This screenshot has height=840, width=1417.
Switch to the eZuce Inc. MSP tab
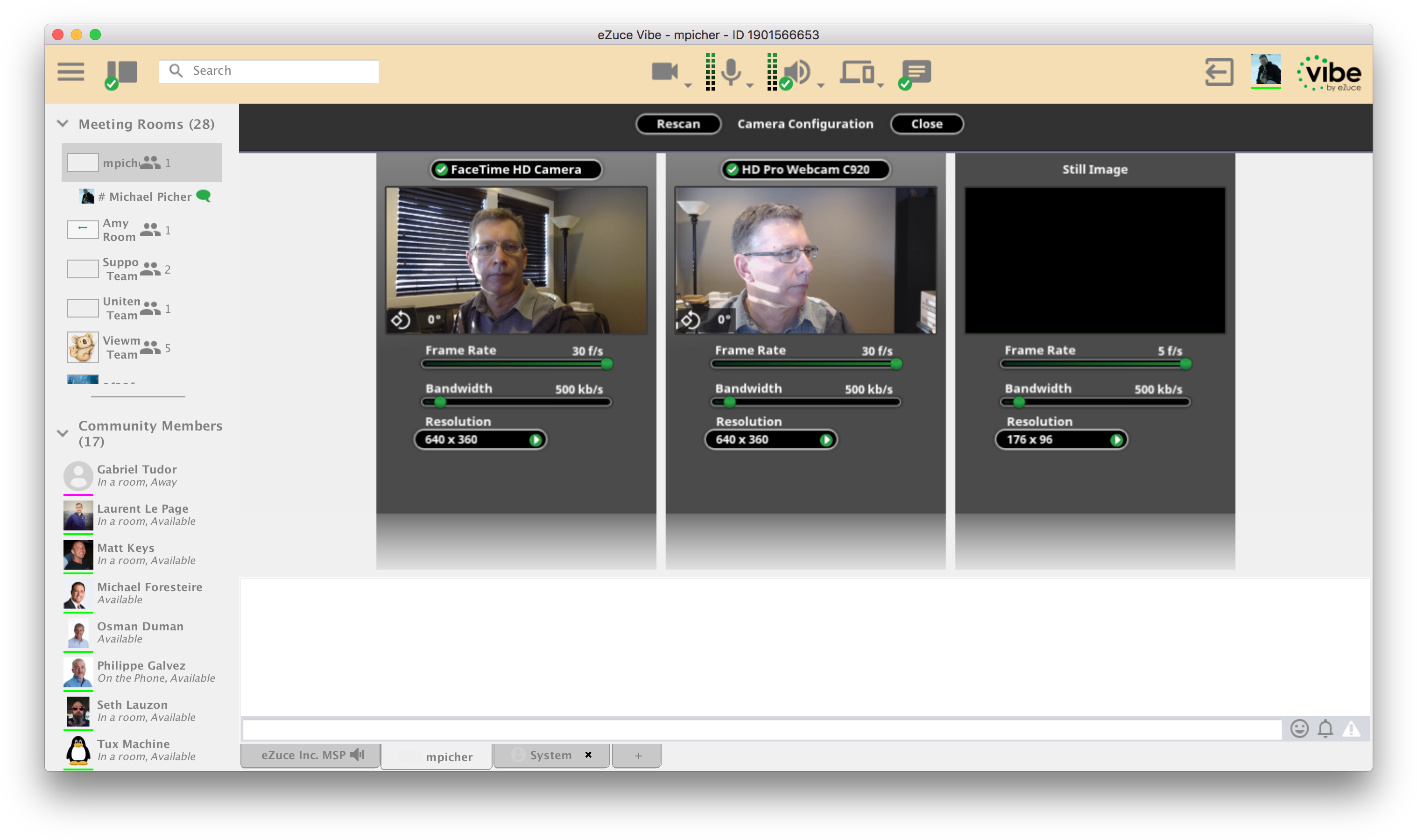click(310, 755)
